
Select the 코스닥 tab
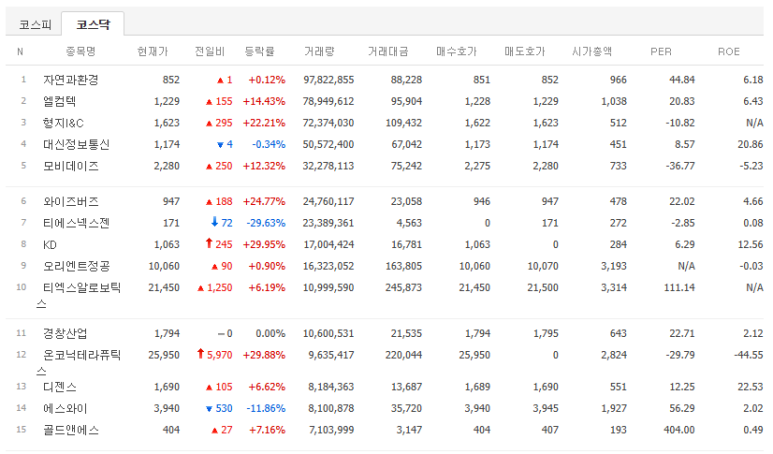93,24
